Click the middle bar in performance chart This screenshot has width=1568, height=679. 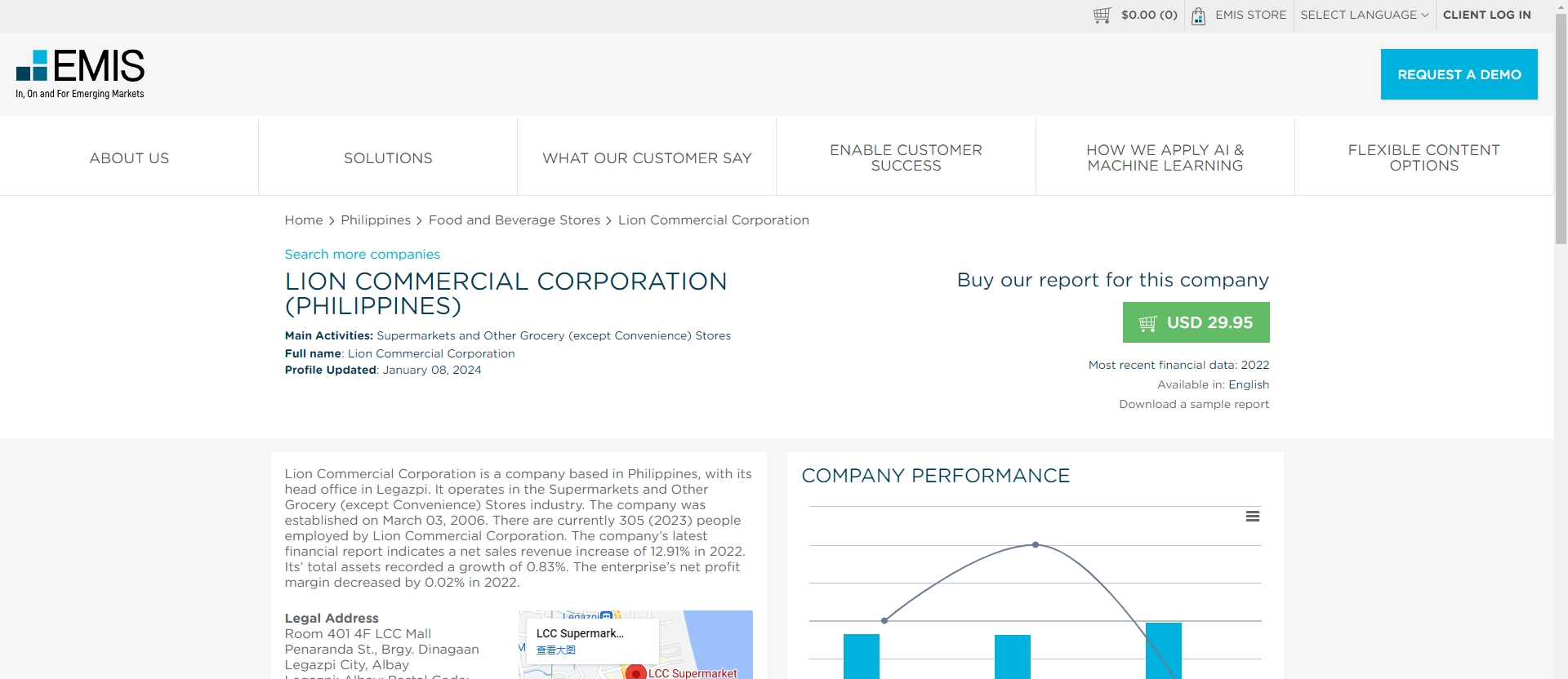point(1013,657)
